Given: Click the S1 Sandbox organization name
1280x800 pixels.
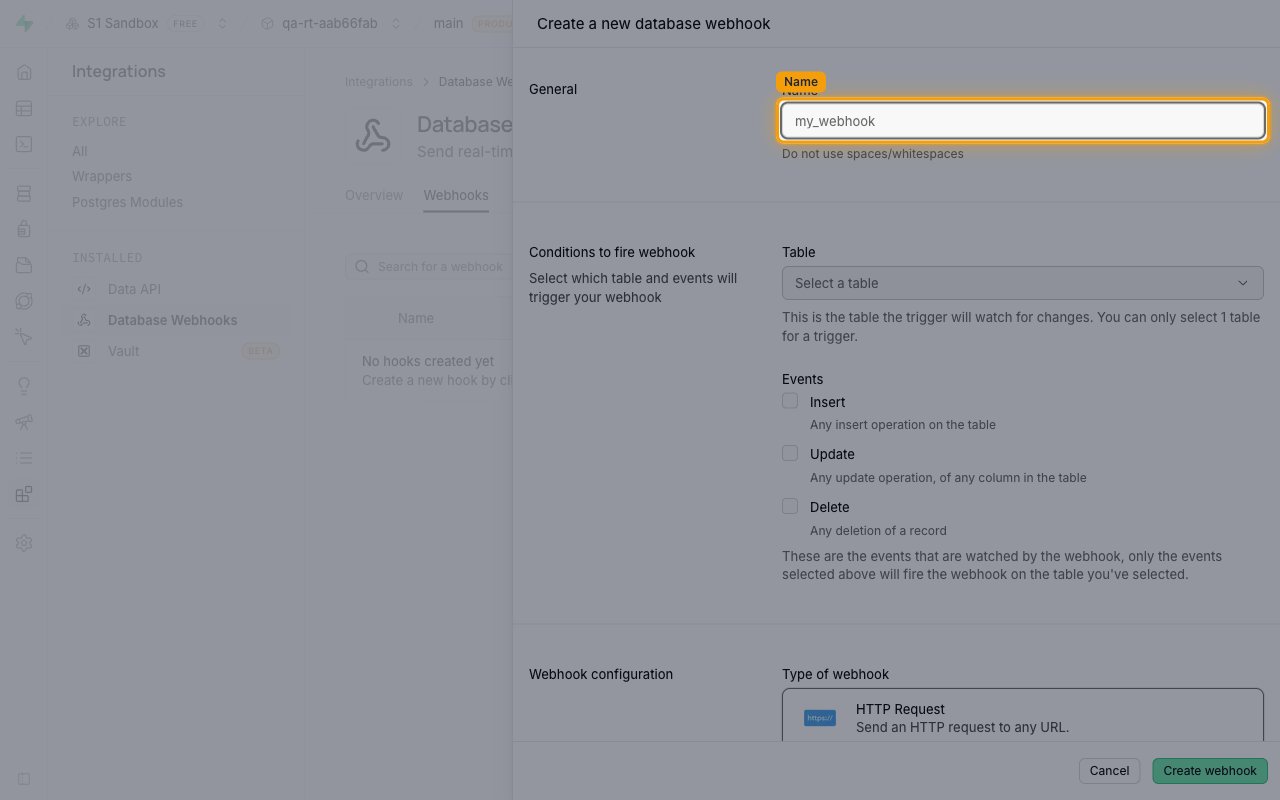Looking at the screenshot, I should pos(125,23).
